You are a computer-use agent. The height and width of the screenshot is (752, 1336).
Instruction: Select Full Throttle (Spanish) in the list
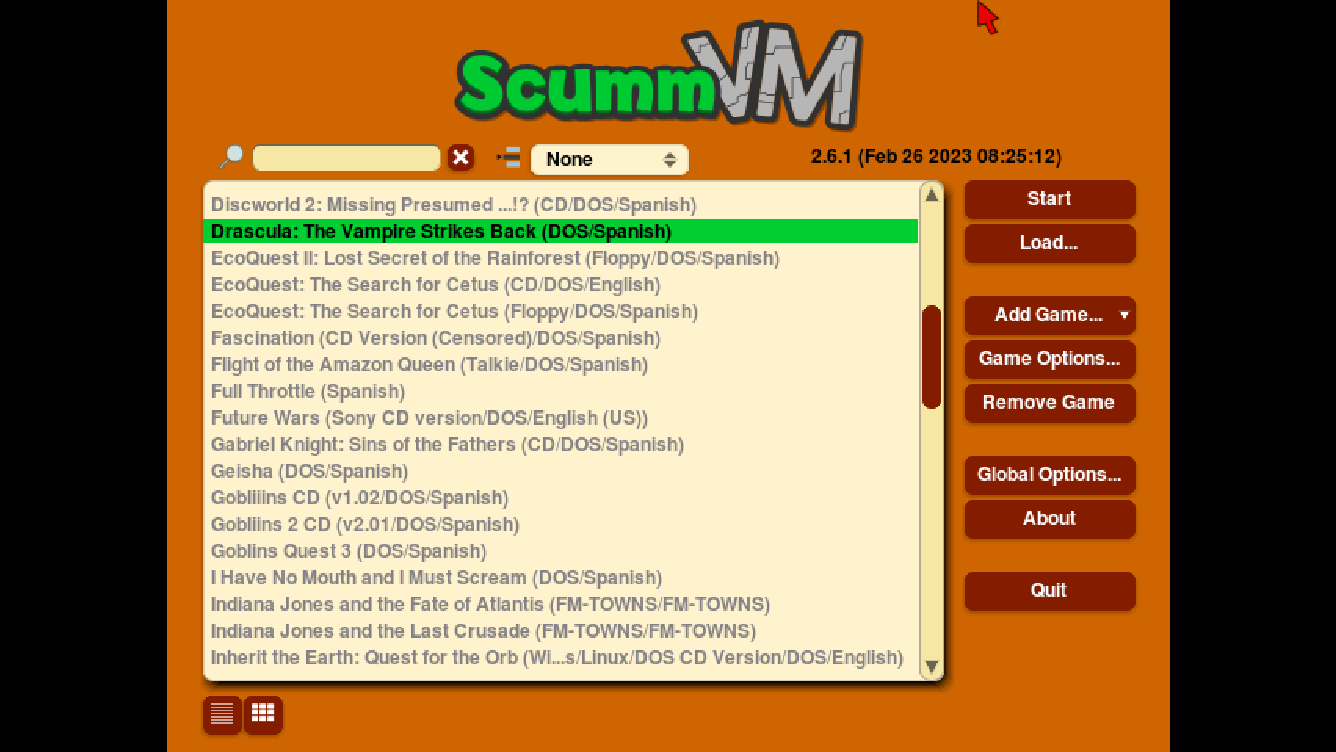pyautogui.click(x=307, y=391)
